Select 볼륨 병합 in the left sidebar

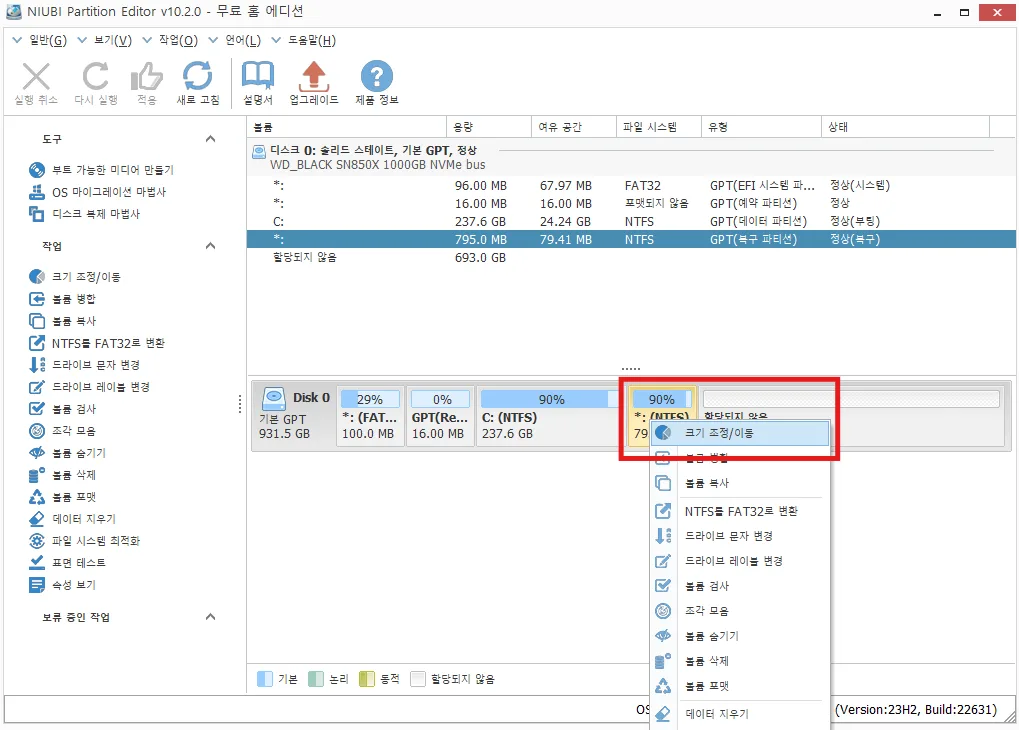[x=62, y=299]
